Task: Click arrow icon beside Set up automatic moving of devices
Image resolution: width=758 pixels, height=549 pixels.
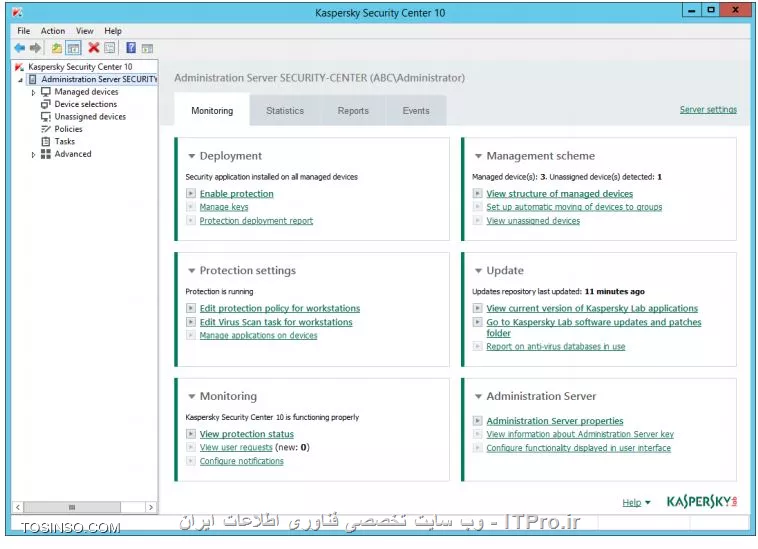Action: coord(478,207)
